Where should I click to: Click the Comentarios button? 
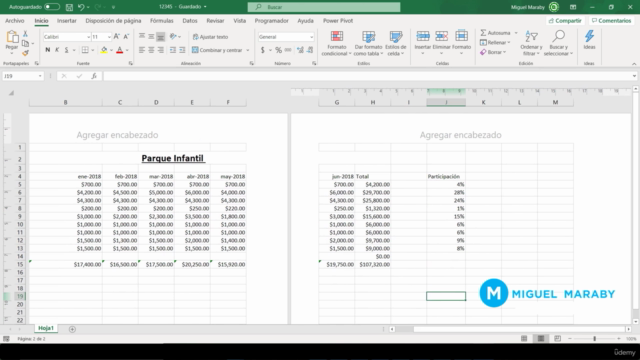tap(611, 20)
